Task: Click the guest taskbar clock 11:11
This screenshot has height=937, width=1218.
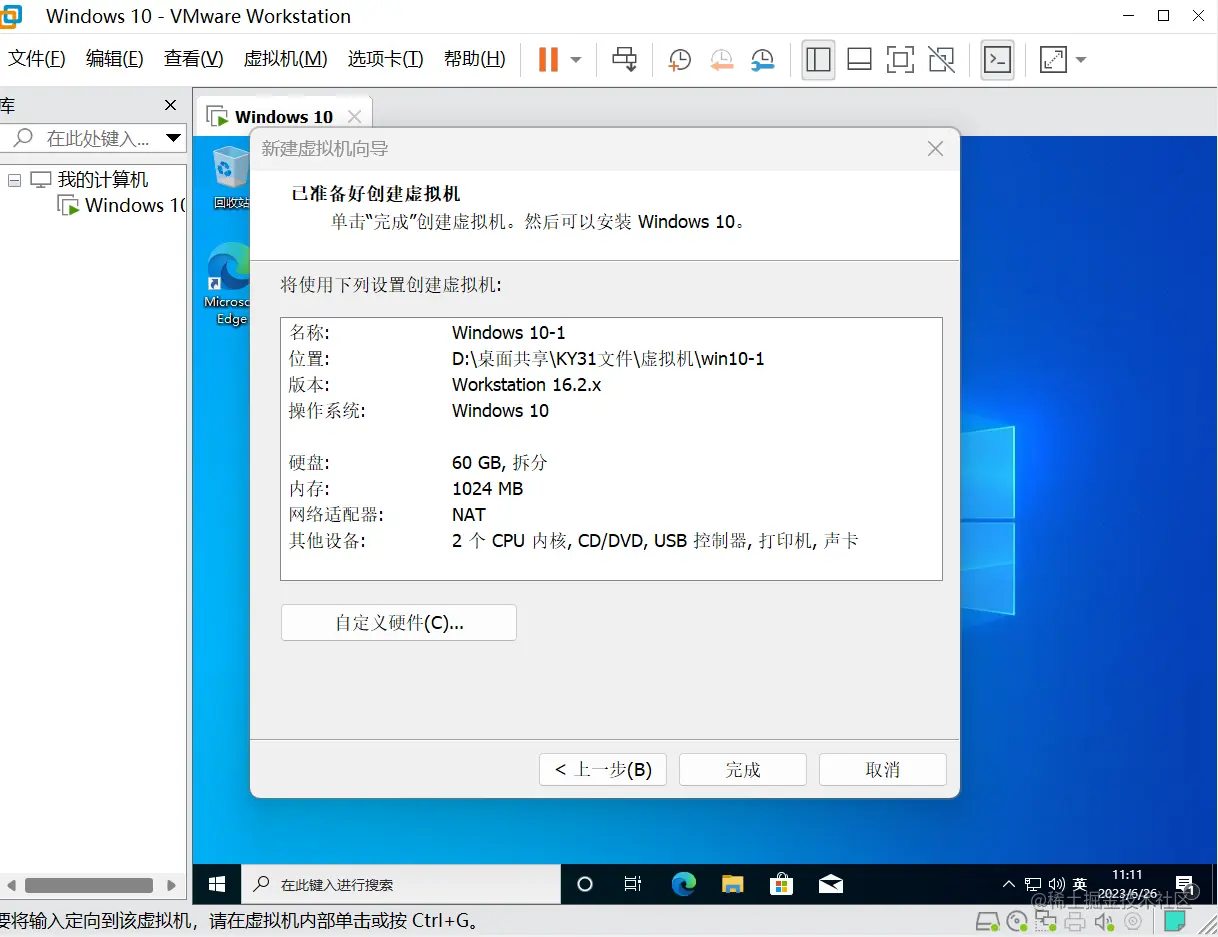Action: (1126, 884)
